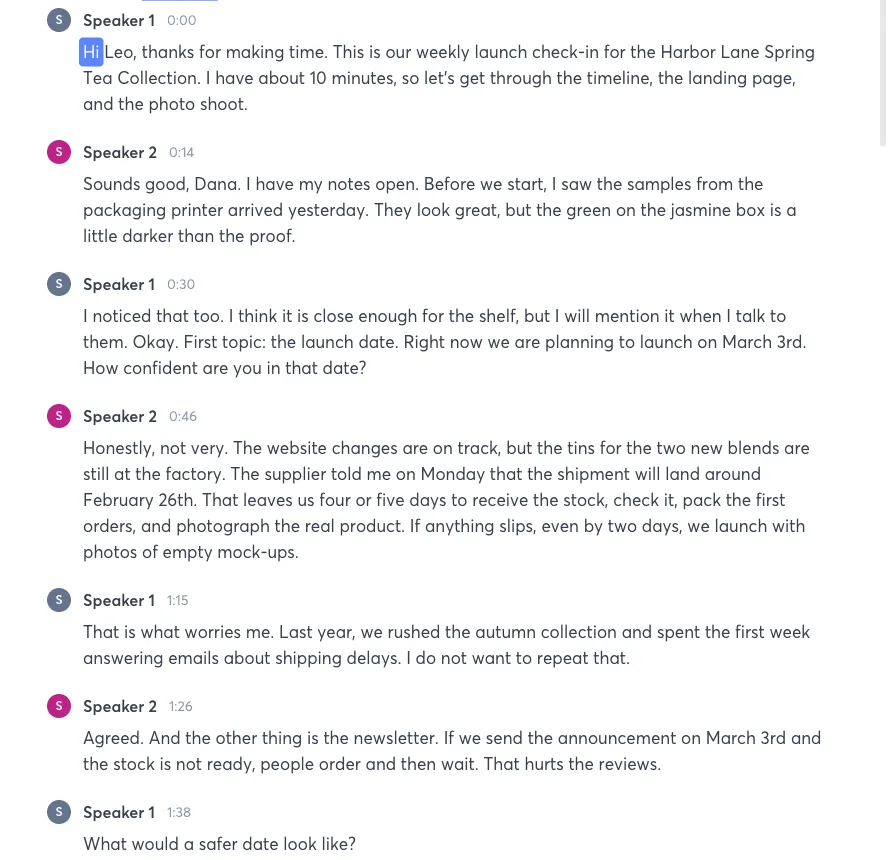Click the vertical scrollbar thumb
Image resolution: width=888 pixels, height=860 pixels.
click(x=883, y=74)
